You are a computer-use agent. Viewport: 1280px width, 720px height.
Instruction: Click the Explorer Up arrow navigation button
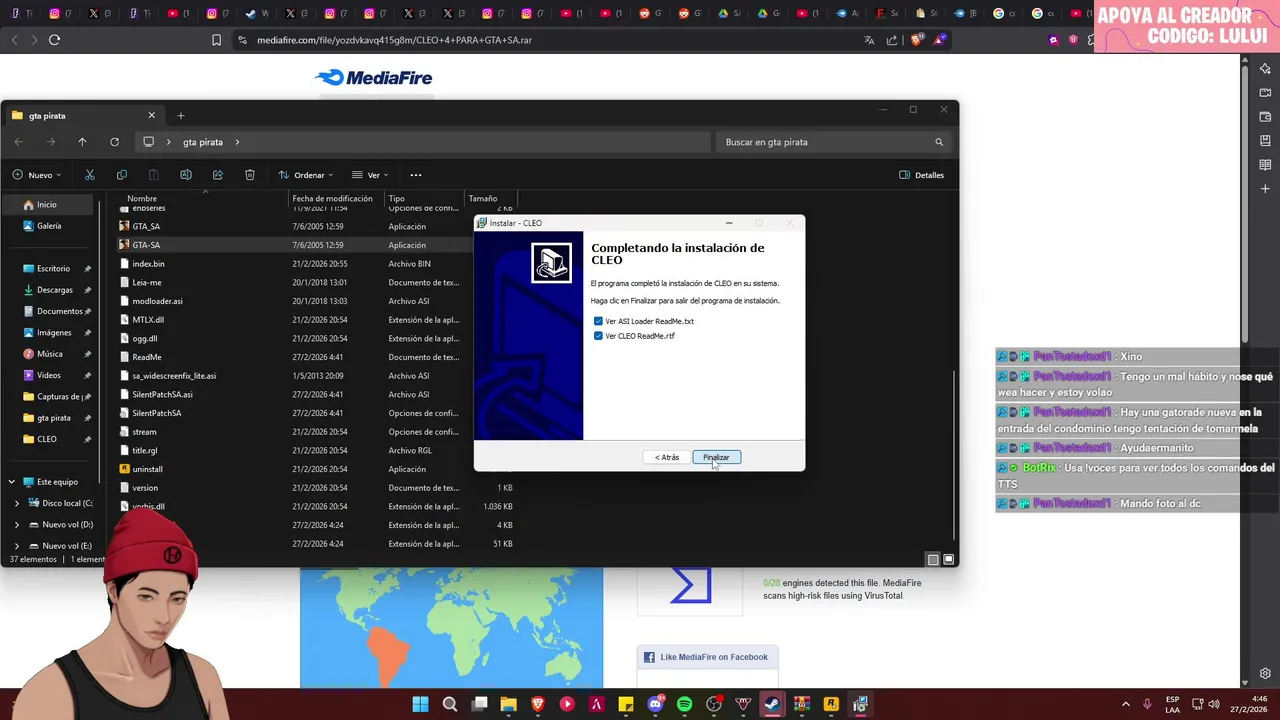tap(82, 142)
